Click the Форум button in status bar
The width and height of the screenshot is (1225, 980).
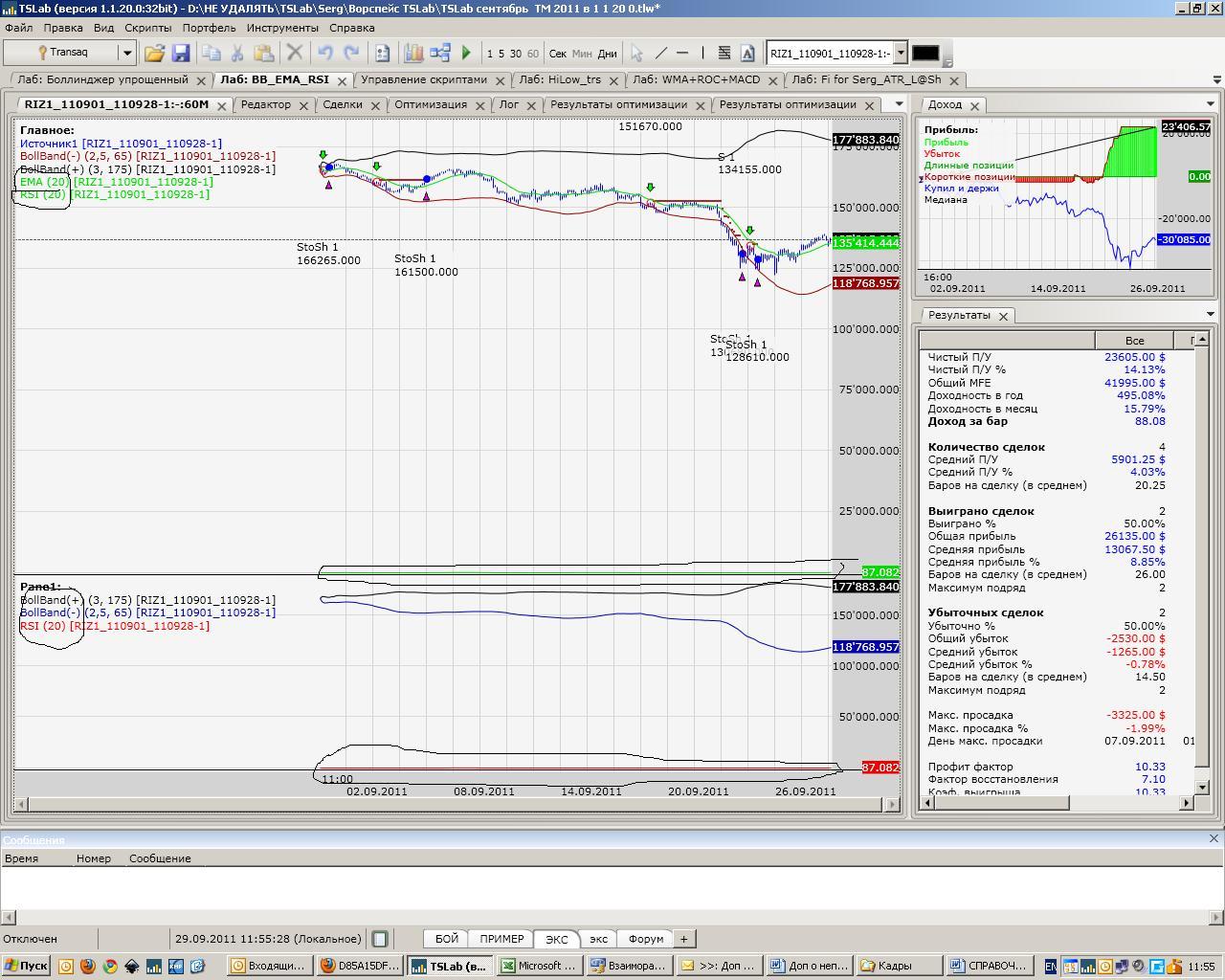646,939
